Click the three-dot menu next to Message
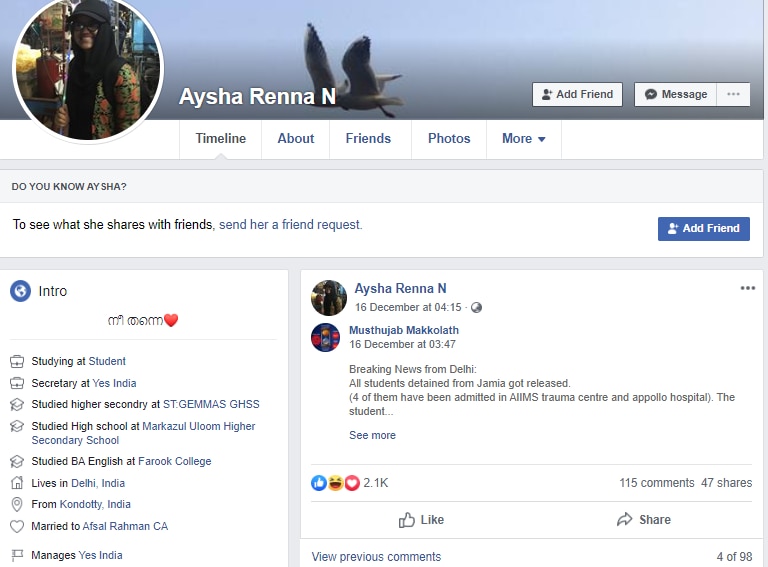This screenshot has height=567, width=768. click(733, 94)
